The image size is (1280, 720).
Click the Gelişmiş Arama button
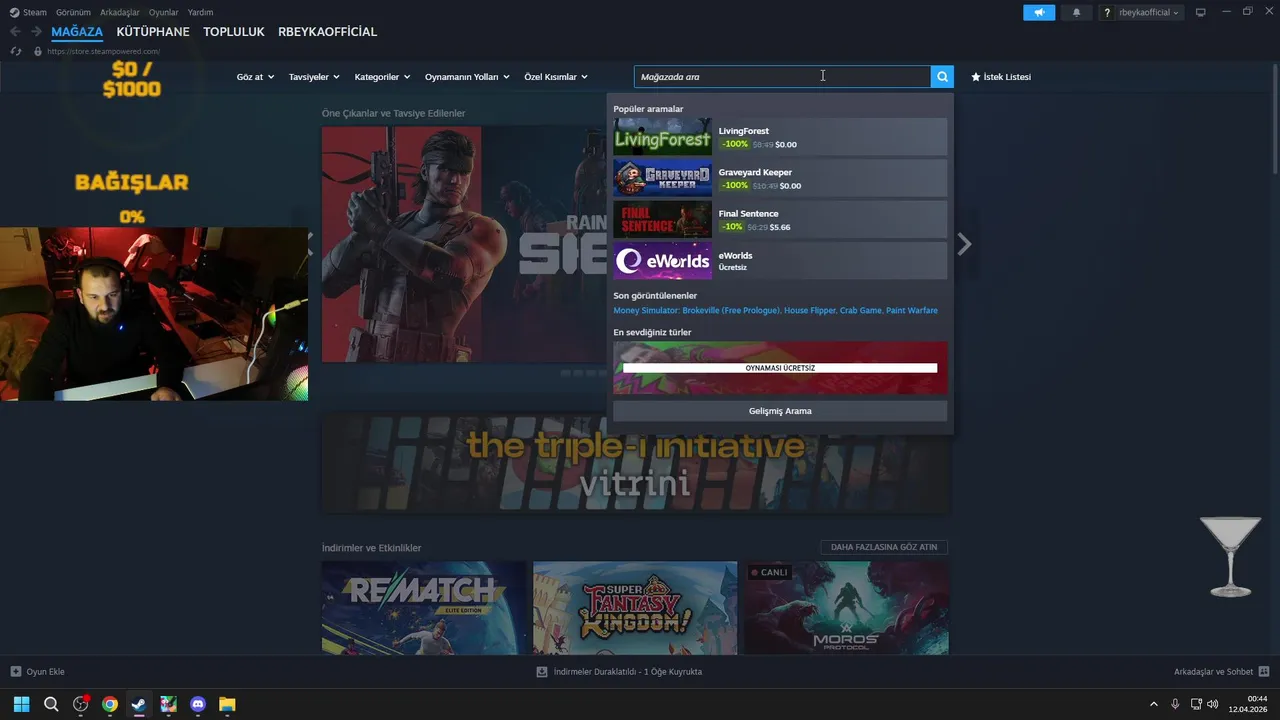[780, 411]
